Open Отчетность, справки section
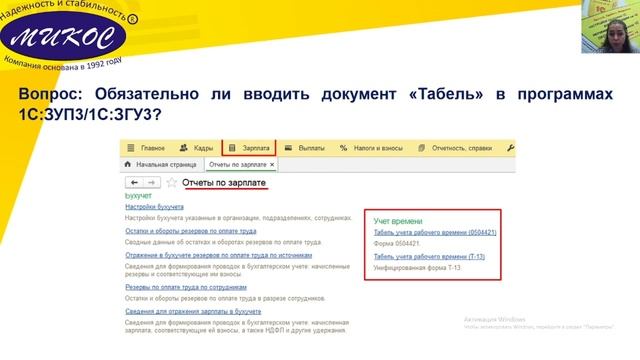The image size is (640, 360). click(x=456, y=148)
